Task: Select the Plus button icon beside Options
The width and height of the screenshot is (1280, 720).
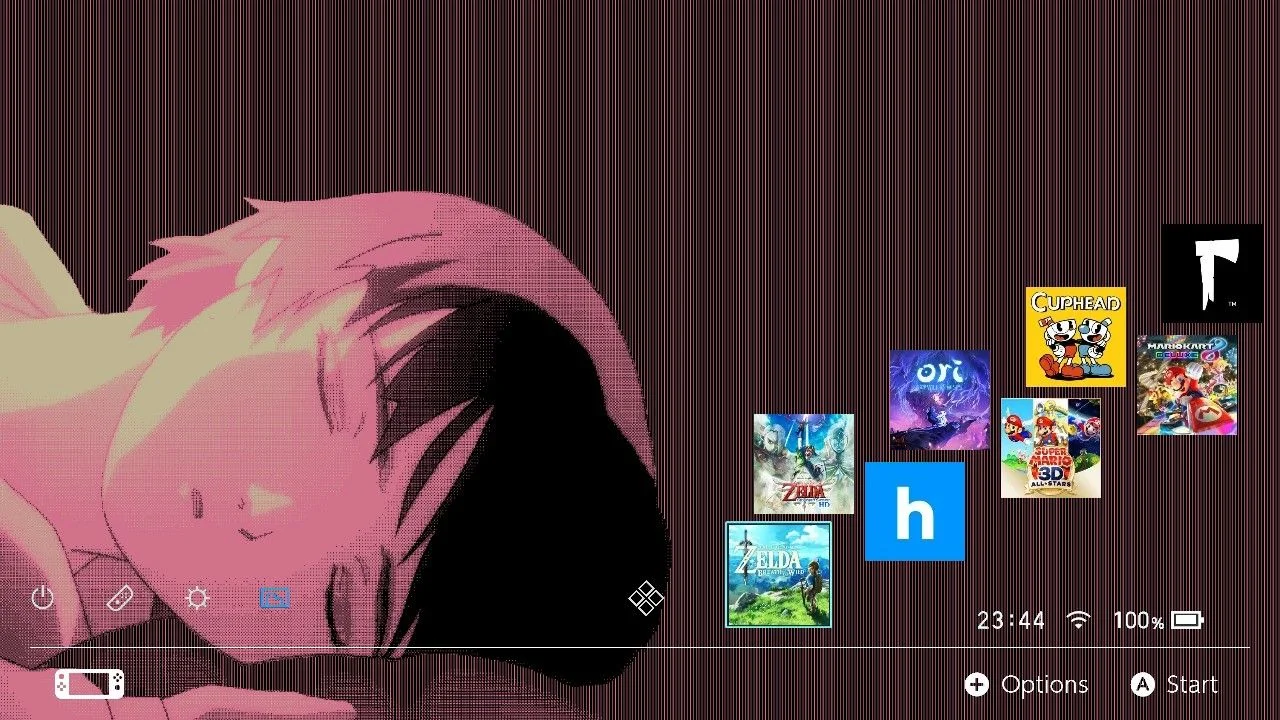Action: pyautogui.click(x=976, y=684)
